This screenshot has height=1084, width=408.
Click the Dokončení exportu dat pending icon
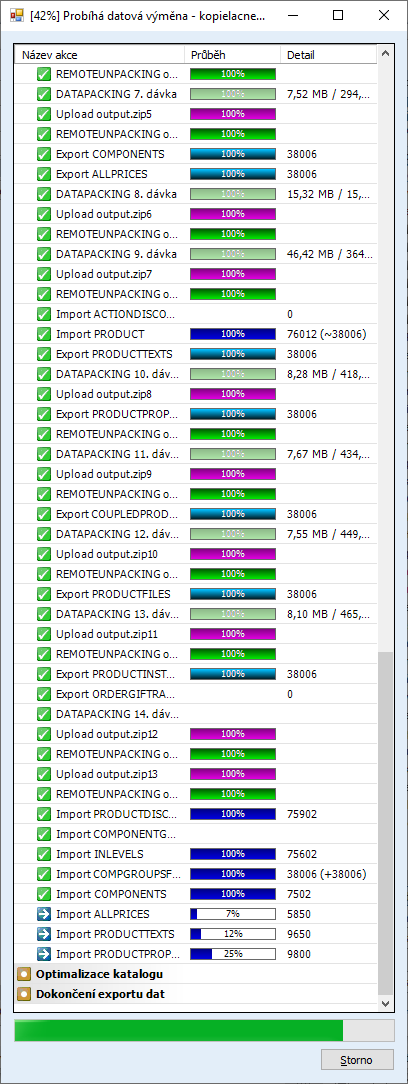pyautogui.click(x=25, y=995)
